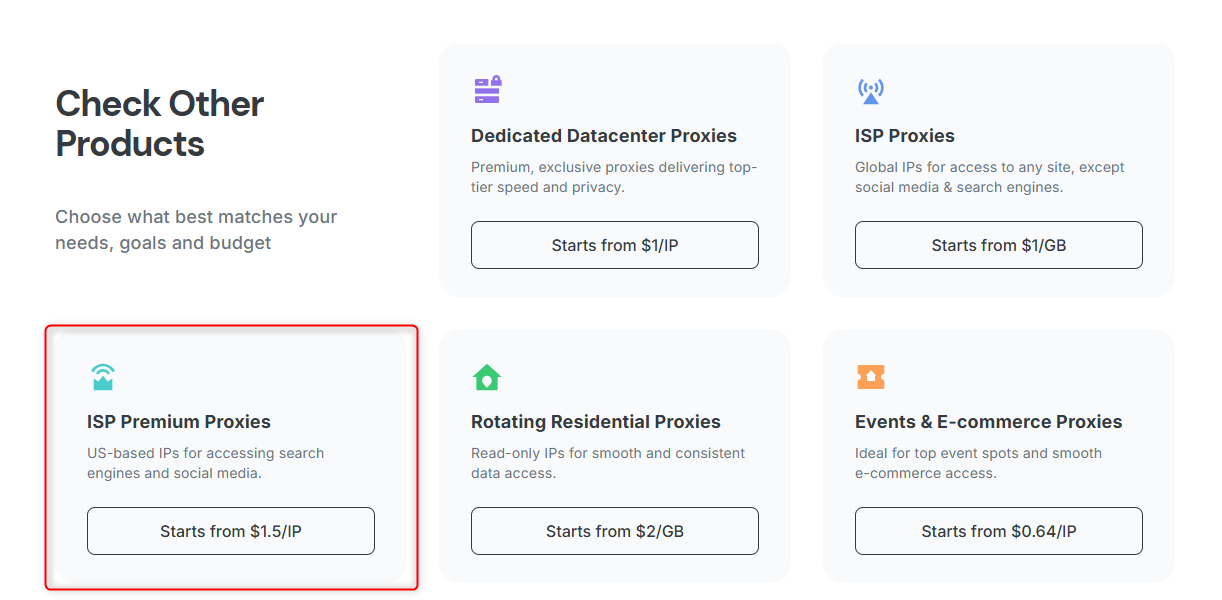Click the "US-based IPs" description text
The width and height of the screenshot is (1222, 600).
tap(205, 463)
